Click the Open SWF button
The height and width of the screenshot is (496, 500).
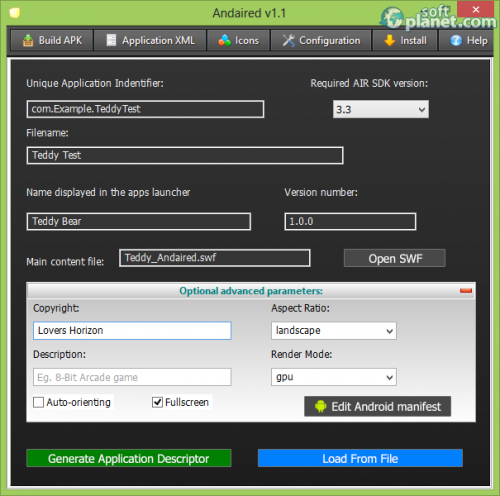click(395, 258)
